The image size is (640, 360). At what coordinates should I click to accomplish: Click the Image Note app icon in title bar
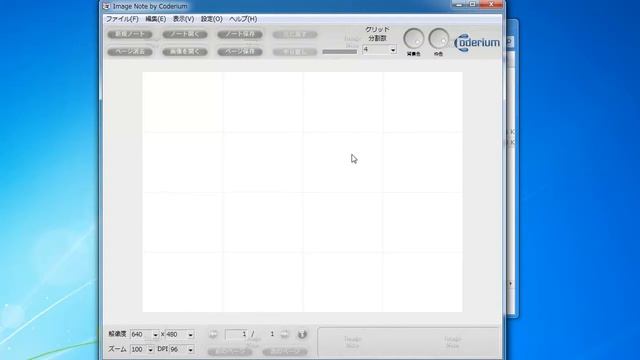pyautogui.click(x=107, y=6)
